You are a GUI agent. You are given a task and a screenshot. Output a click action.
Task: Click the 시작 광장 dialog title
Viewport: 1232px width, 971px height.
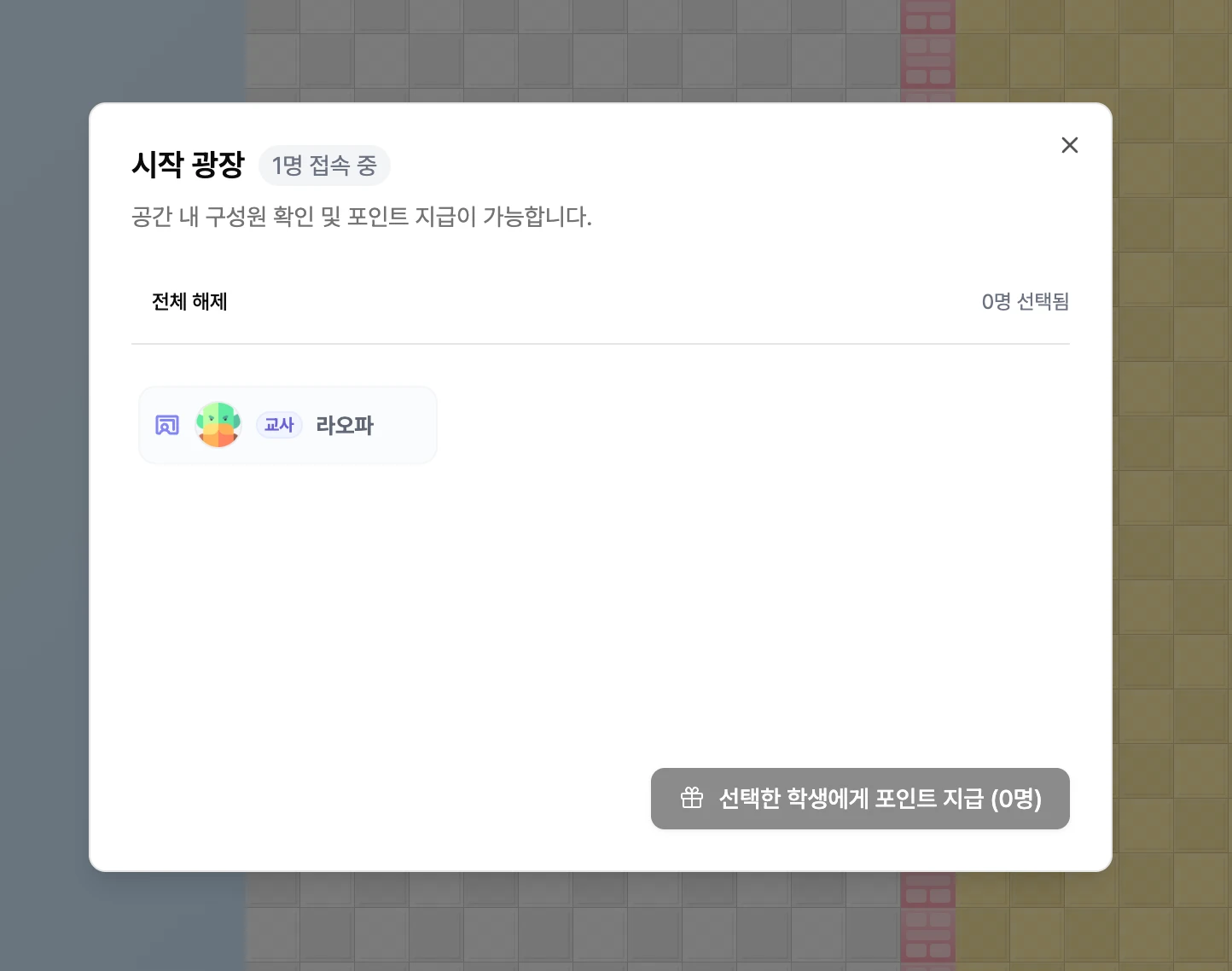[x=188, y=164]
